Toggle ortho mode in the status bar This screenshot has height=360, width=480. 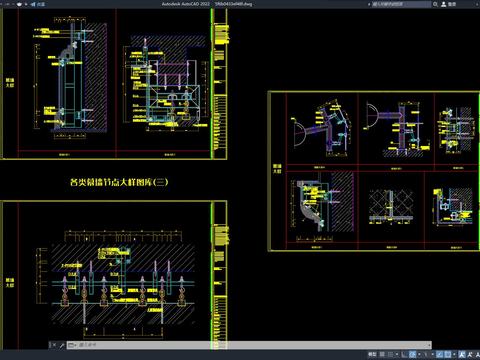(404, 354)
